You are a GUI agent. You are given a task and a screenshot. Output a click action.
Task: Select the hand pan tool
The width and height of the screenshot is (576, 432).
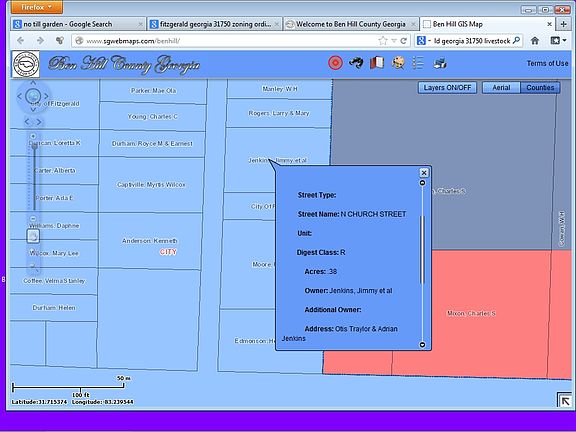(33, 236)
